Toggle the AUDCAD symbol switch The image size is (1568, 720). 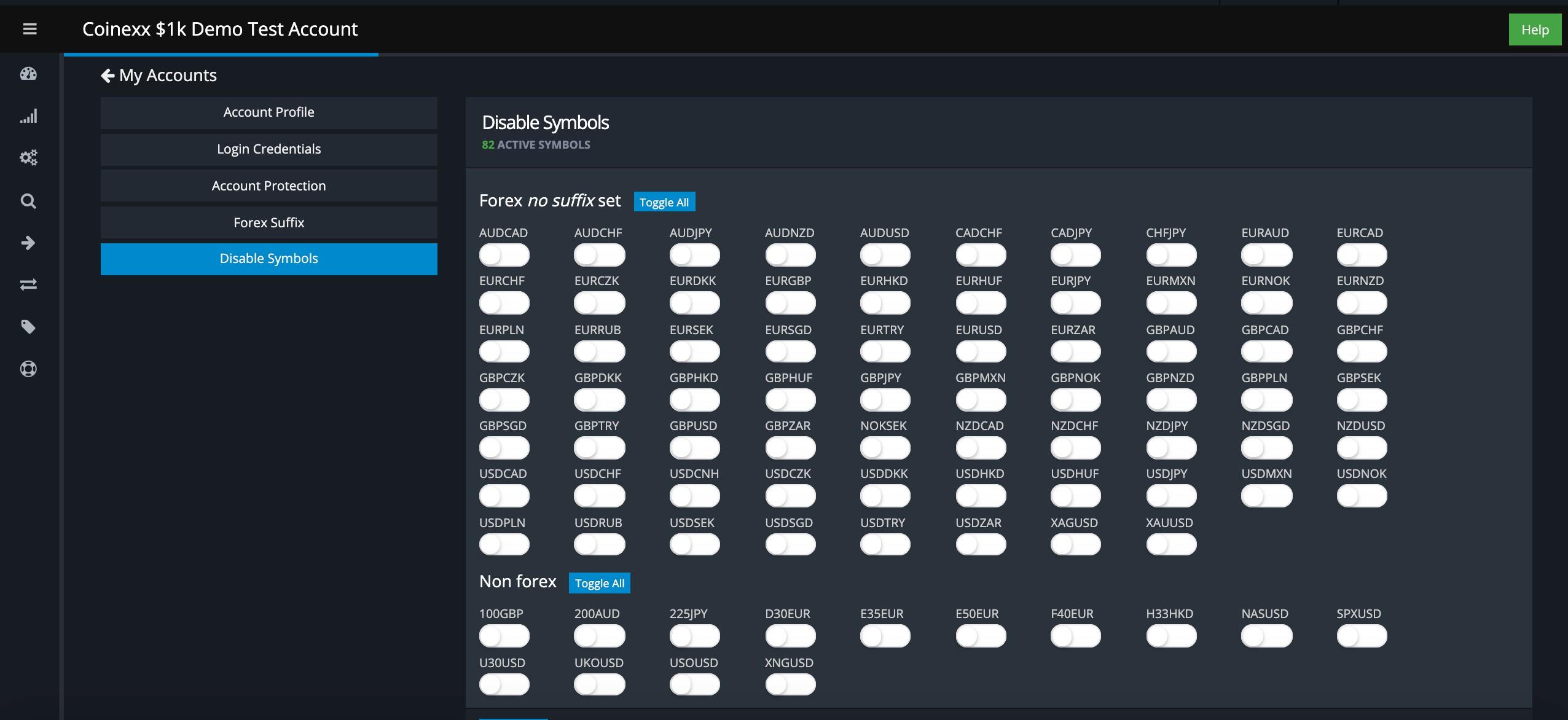click(x=504, y=255)
